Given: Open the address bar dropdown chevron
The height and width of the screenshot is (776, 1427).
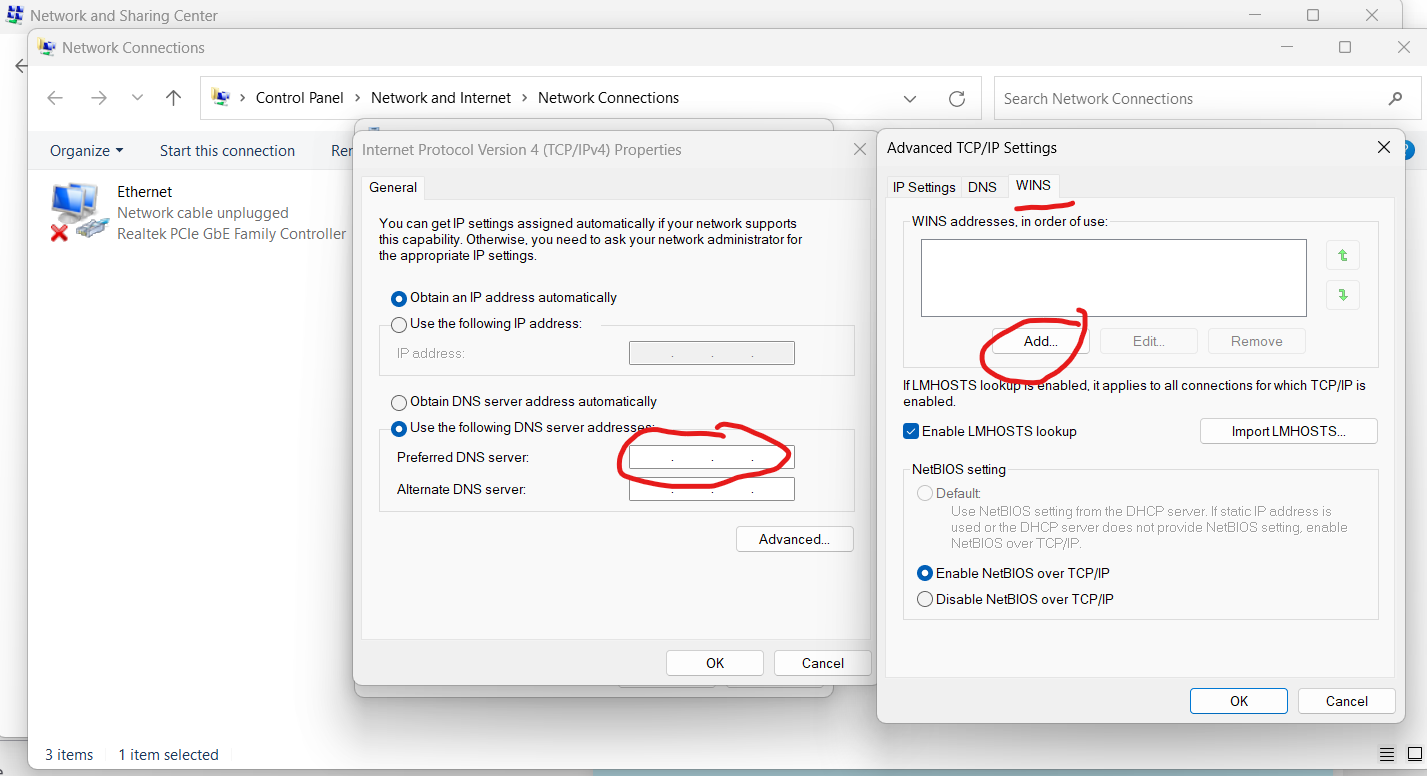Looking at the screenshot, I should [x=910, y=98].
